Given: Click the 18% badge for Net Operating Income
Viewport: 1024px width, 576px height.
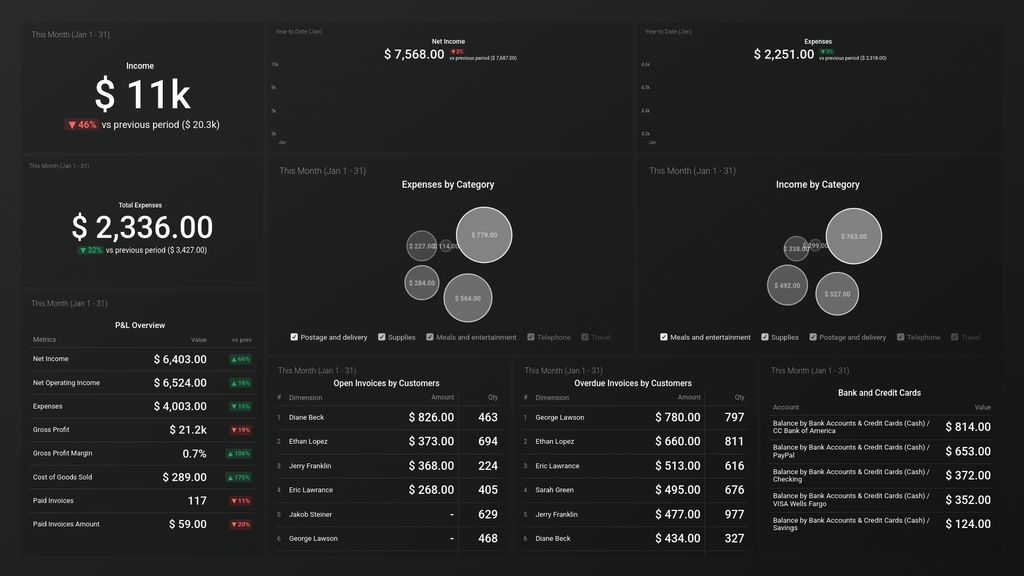Looking at the screenshot, I should 240,383.
